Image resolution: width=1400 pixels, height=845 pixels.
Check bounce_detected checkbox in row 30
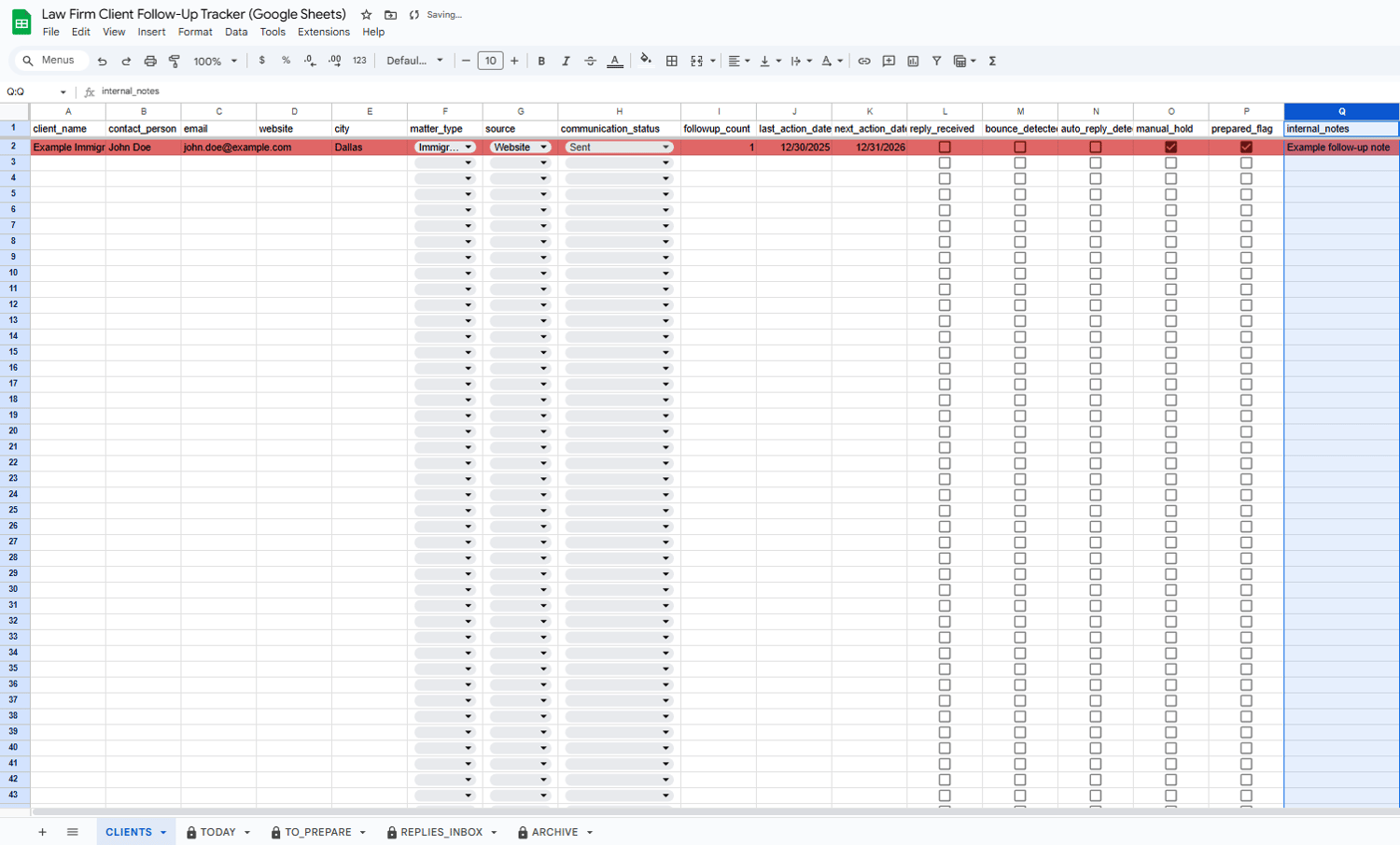tap(1020, 590)
